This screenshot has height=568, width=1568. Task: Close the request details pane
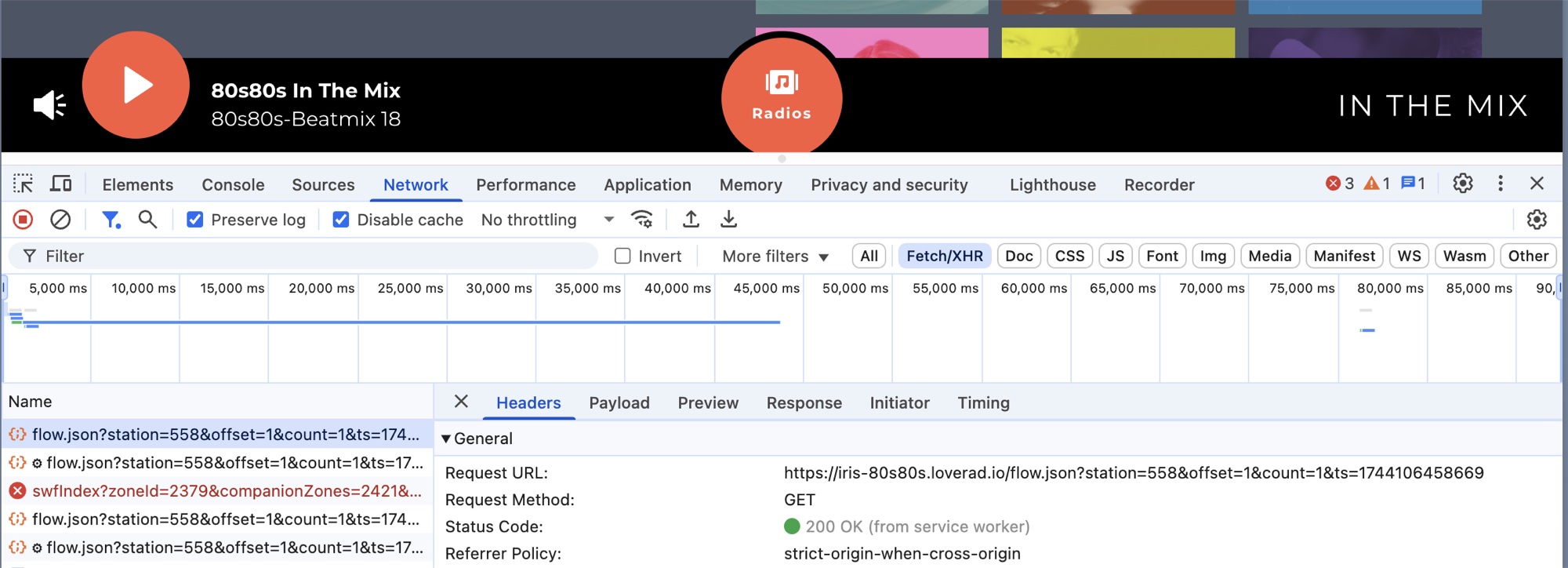click(x=461, y=402)
